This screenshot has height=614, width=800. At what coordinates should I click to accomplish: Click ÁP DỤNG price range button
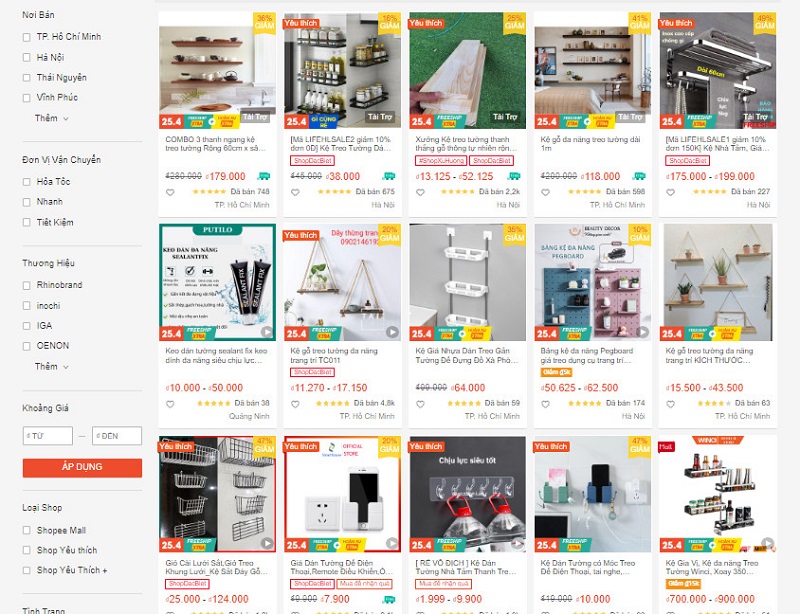click(x=82, y=468)
